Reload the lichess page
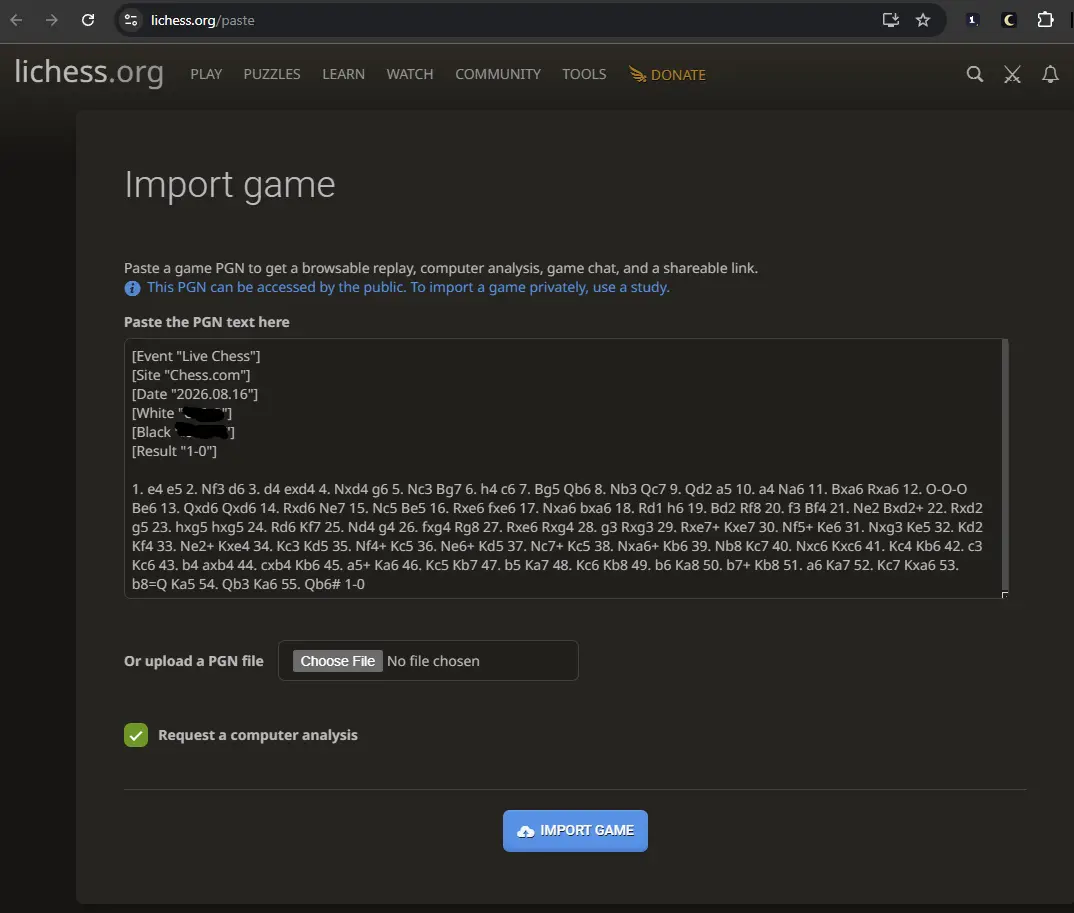 88,20
